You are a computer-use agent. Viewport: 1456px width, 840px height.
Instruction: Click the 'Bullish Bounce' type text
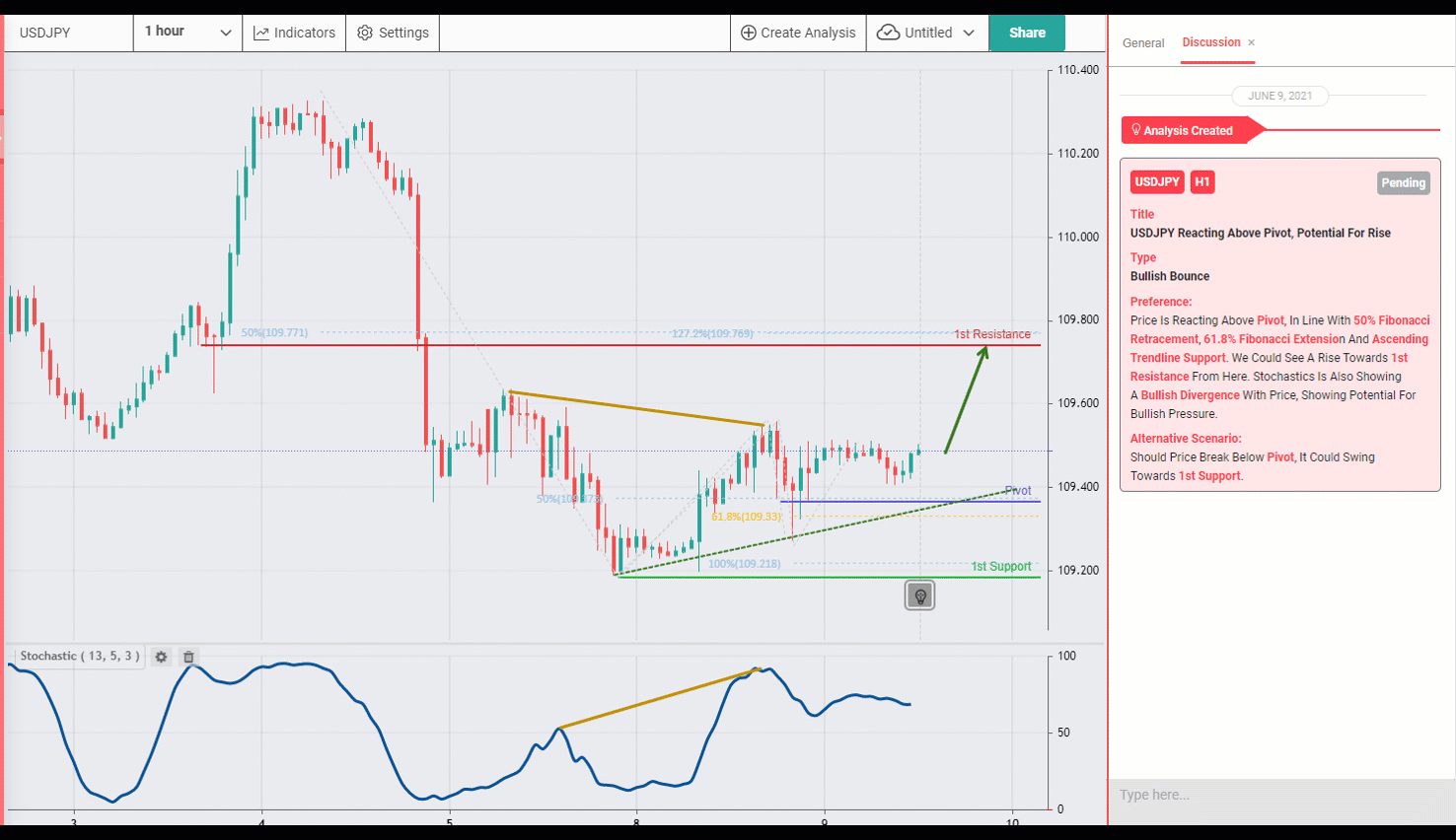1170,277
